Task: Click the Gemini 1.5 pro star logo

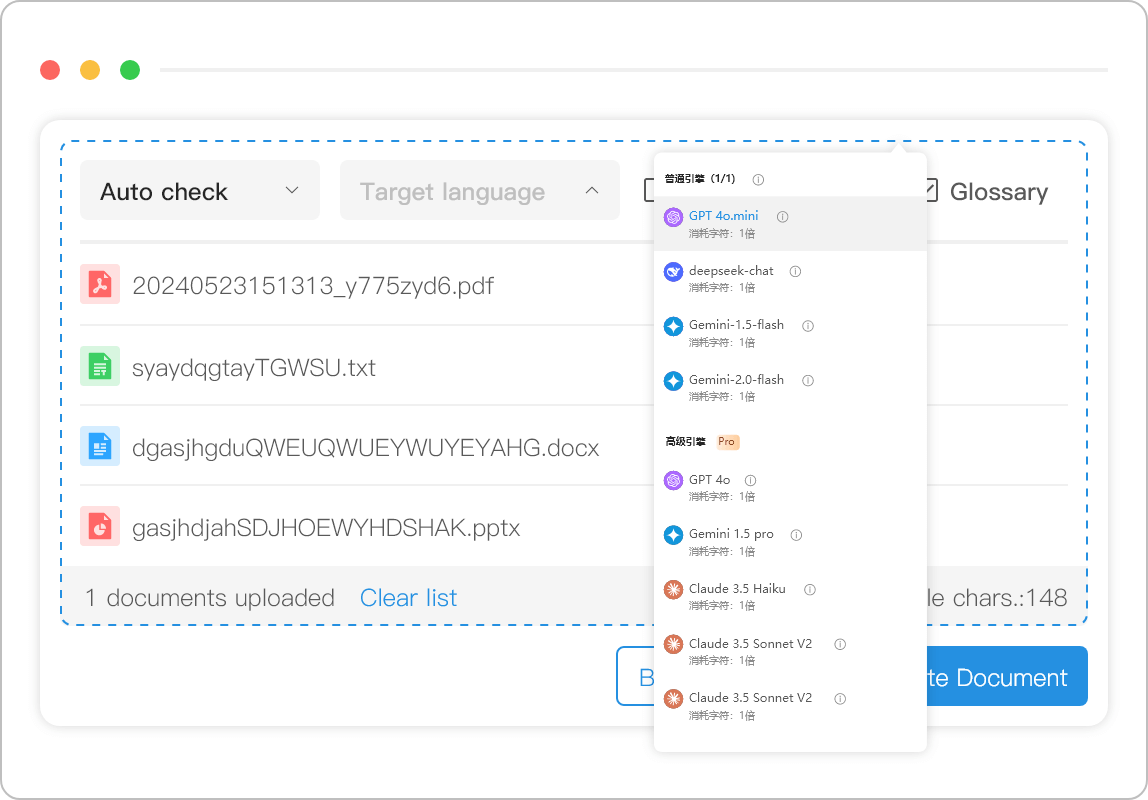Action: [x=674, y=535]
